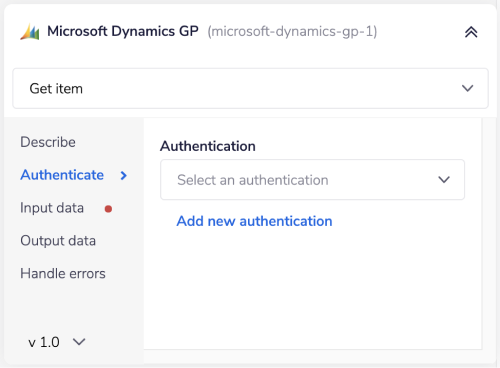
Task: Select the Authenticate tab
Action: [x=62, y=175]
